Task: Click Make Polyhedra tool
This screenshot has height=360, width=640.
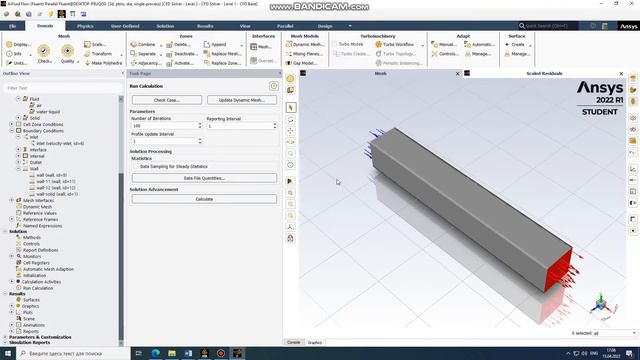Action: (103, 63)
